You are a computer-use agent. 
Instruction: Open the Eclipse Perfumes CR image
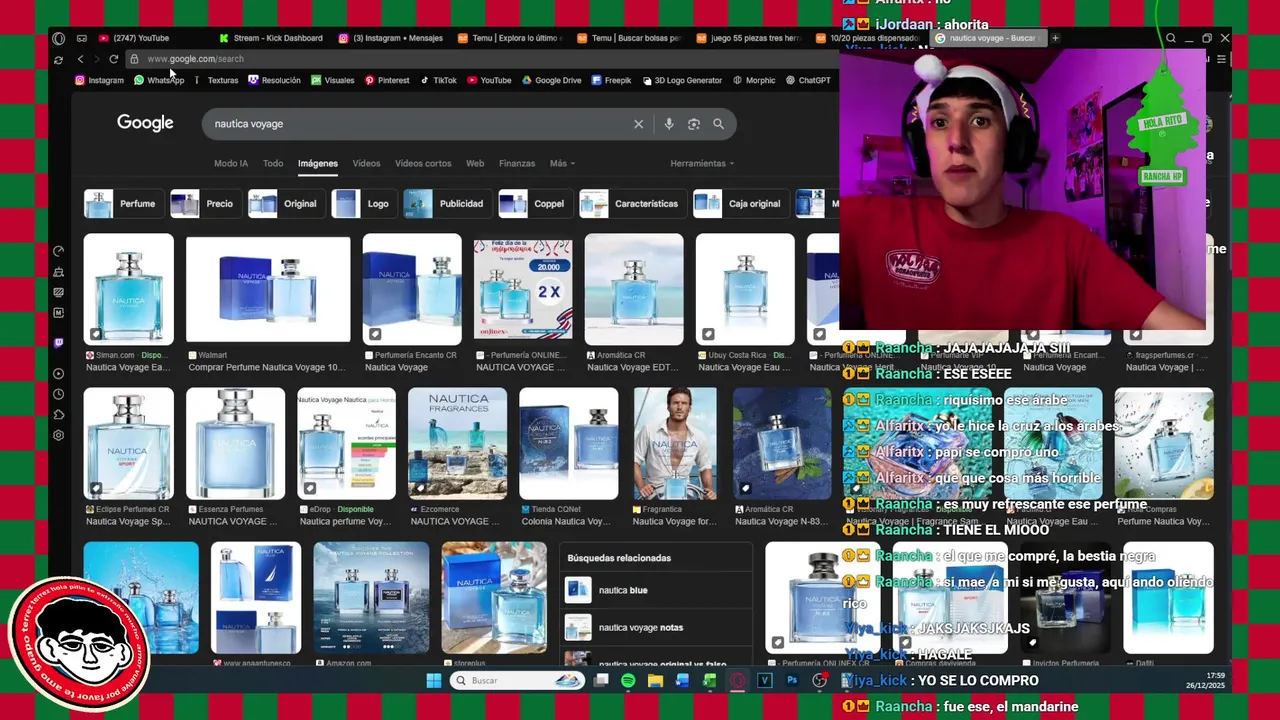[x=128, y=444]
